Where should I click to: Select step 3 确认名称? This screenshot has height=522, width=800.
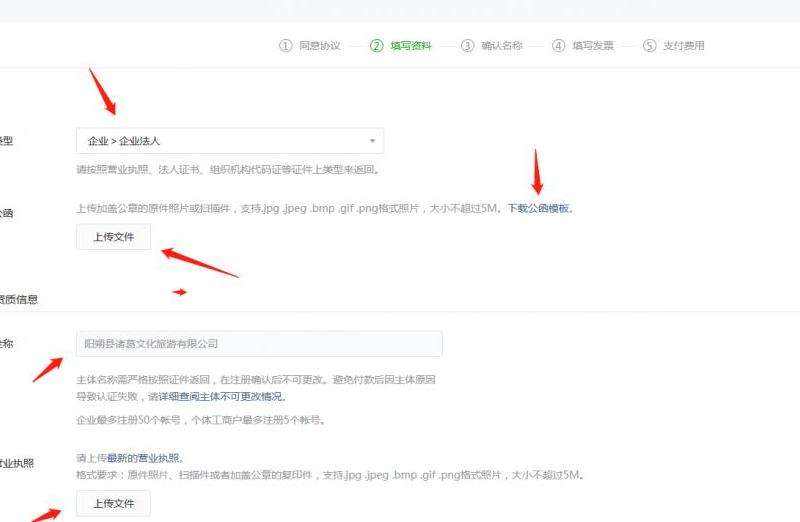coord(492,45)
